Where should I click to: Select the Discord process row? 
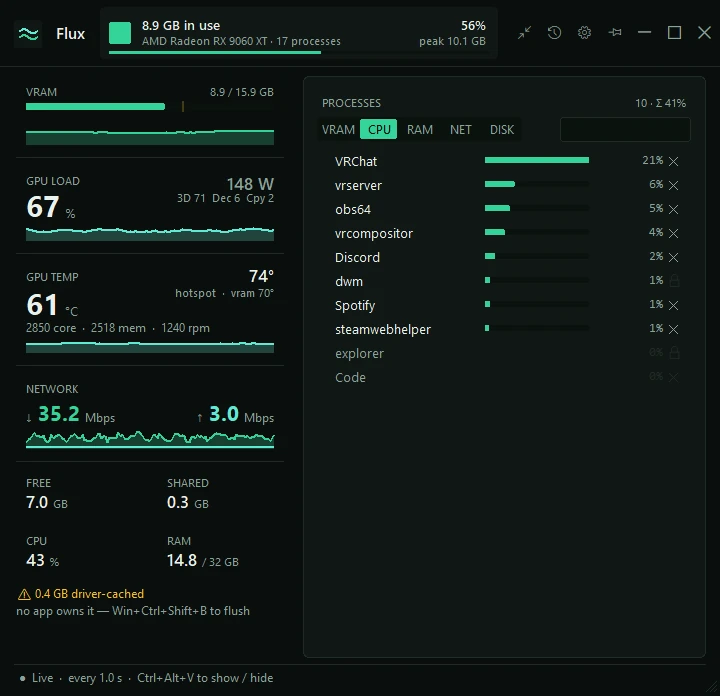pos(504,257)
